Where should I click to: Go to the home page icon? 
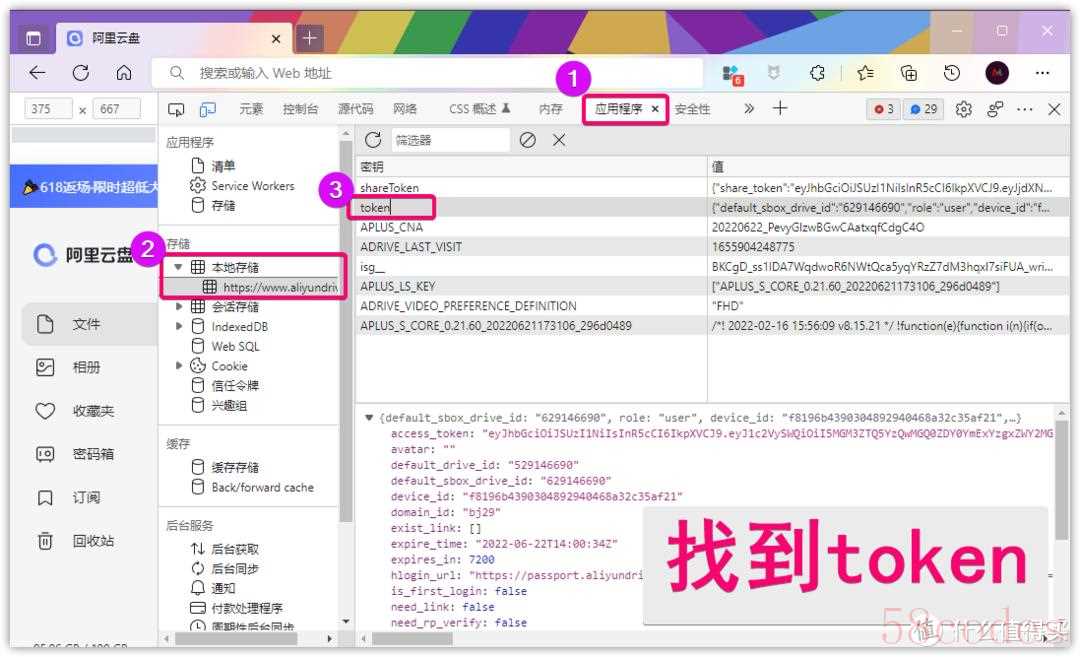click(x=124, y=73)
